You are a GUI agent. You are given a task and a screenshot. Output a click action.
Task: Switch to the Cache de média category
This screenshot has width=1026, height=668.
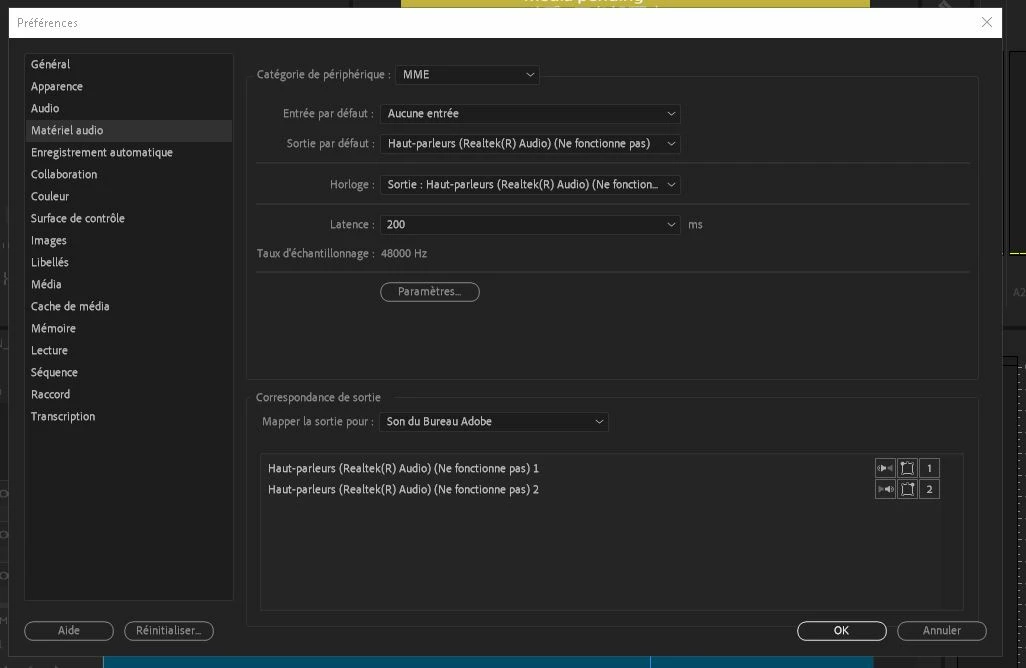pyautogui.click(x=70, y=306)
